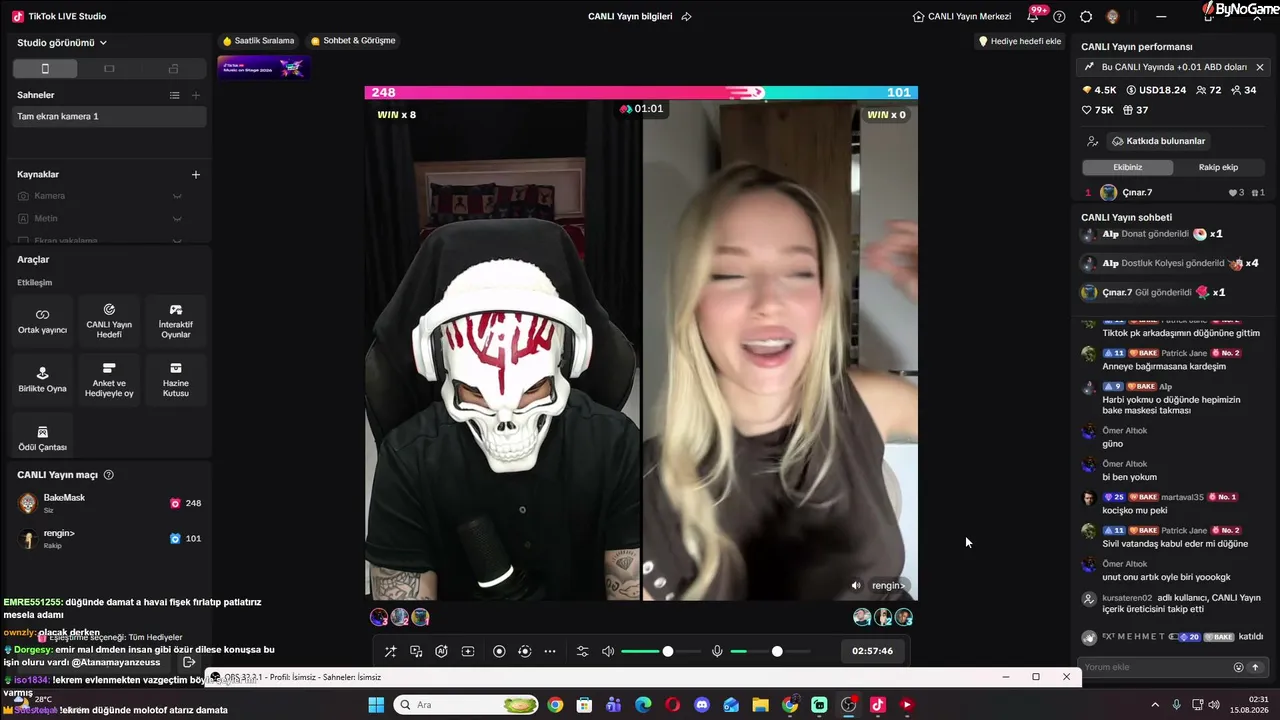This screenshot has width=1280, height=720.
Task: Open the Birlikte Oyna tool
Action: (42, 379)
